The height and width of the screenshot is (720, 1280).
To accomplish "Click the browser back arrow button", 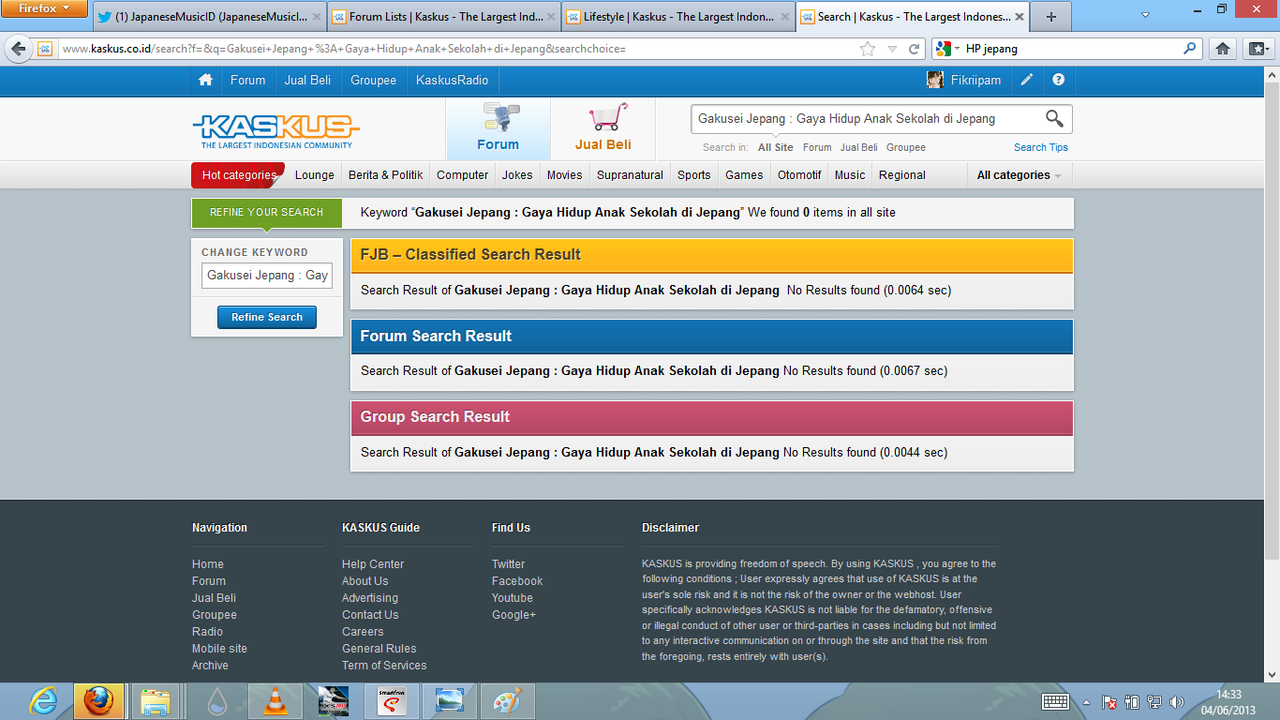I will pos(18,48).
